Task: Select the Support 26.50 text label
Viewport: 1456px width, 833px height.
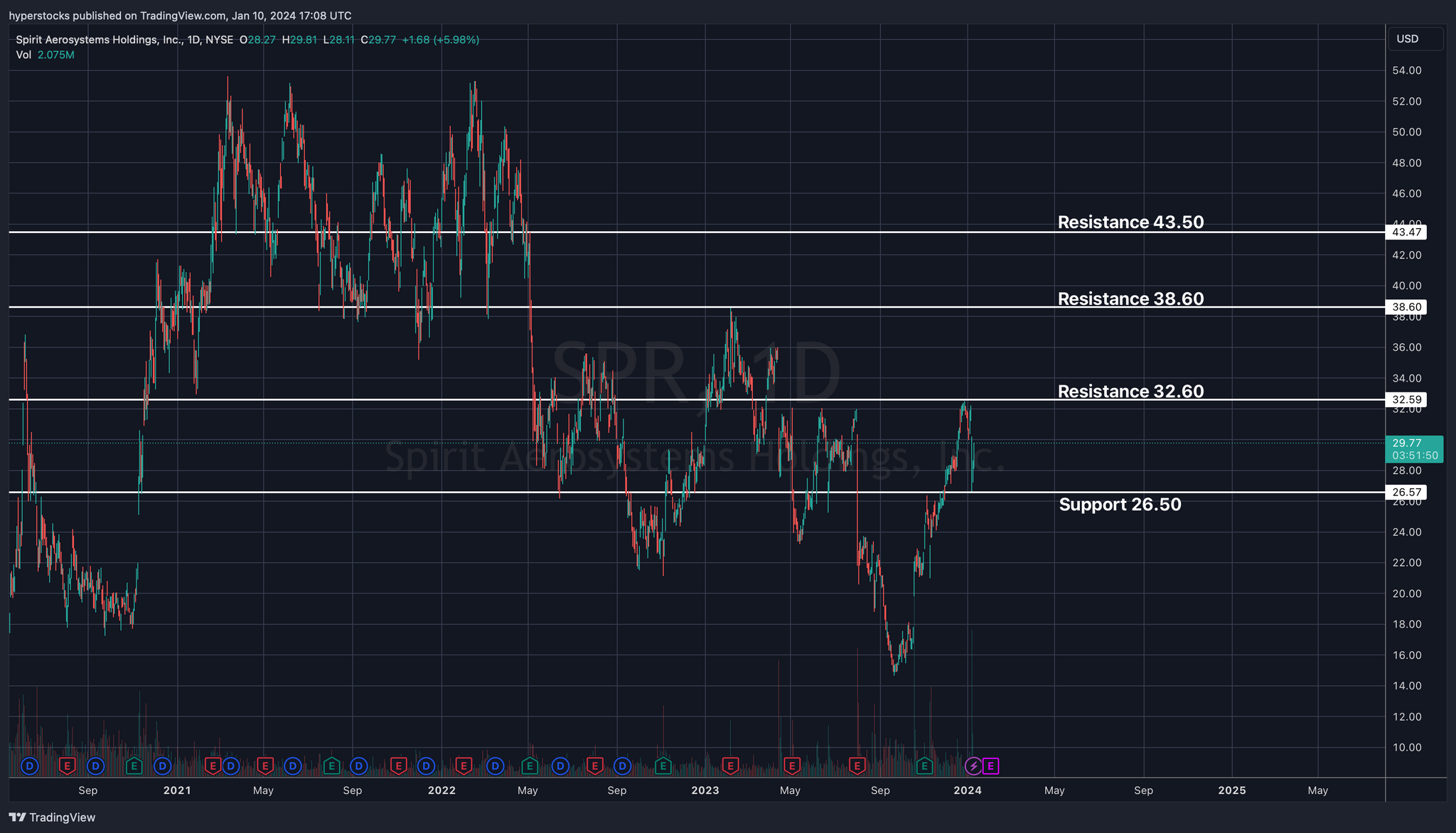Action: point(1120,505)
